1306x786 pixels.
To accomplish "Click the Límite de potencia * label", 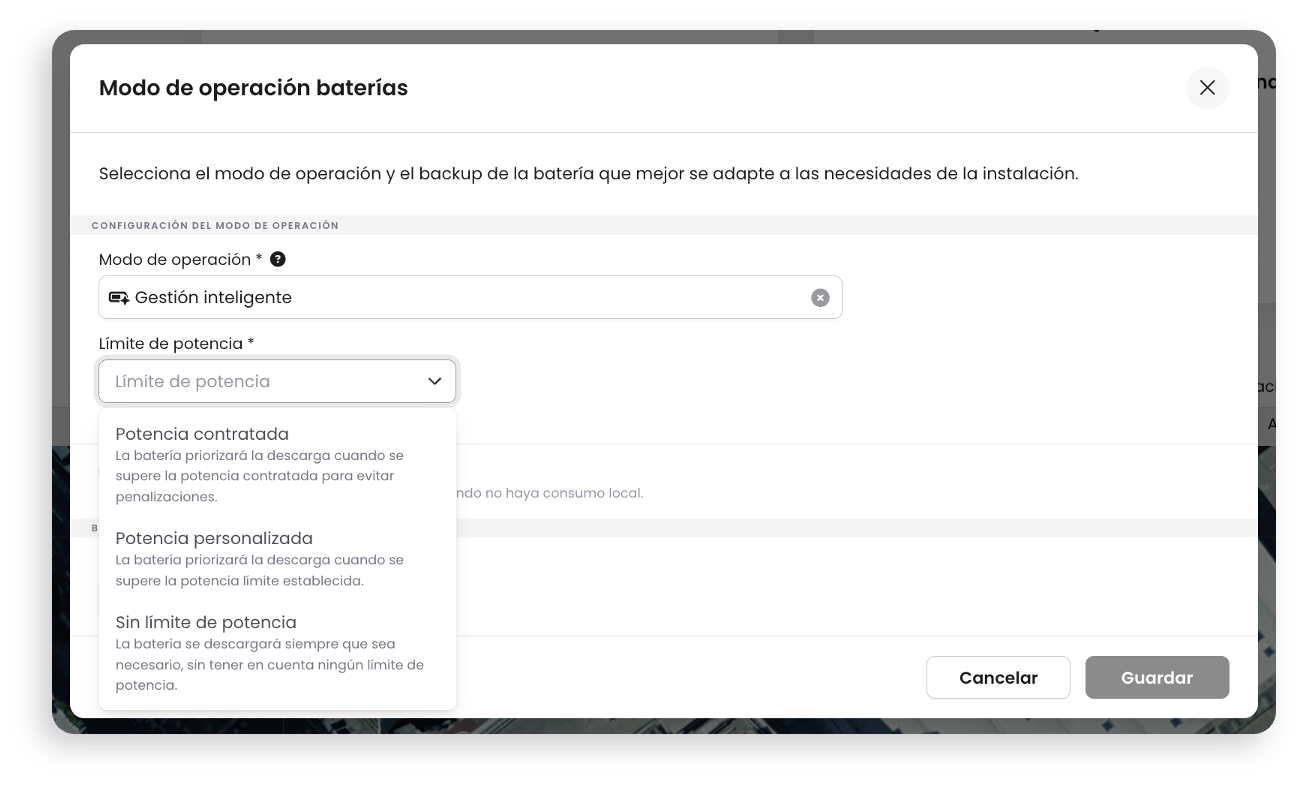I will (177, 344).
